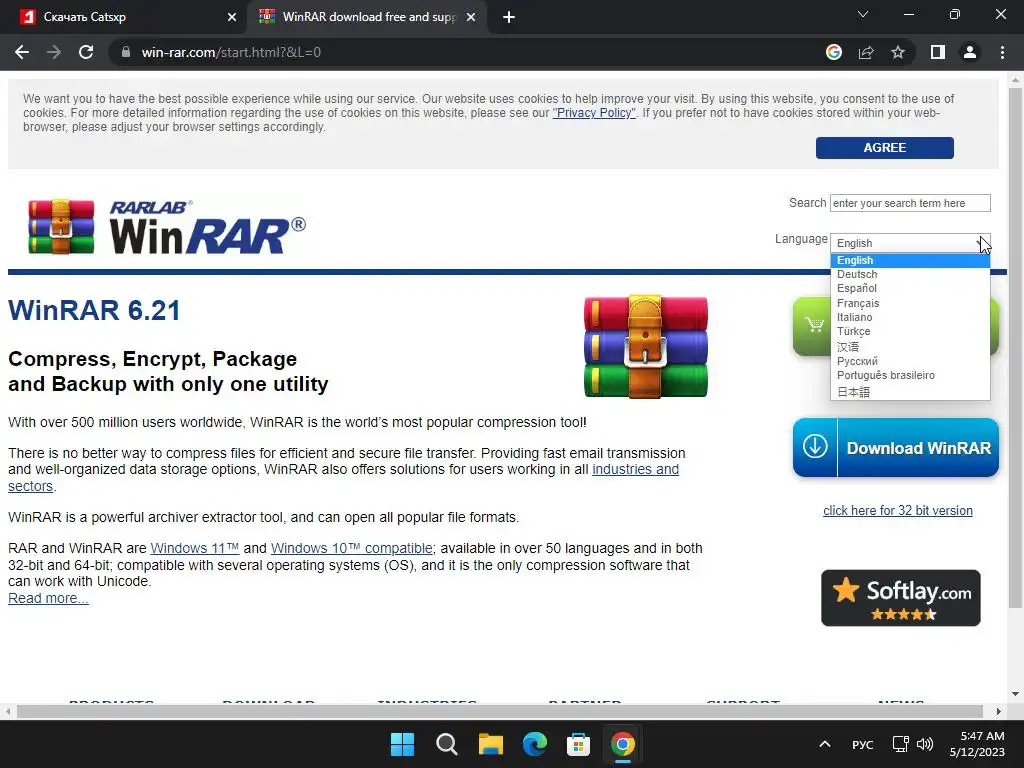Image resolution: width=1024 pixels, height=768 pixels.
Task: Open a new tab with the plus button
Action: [x=509, y=17]
